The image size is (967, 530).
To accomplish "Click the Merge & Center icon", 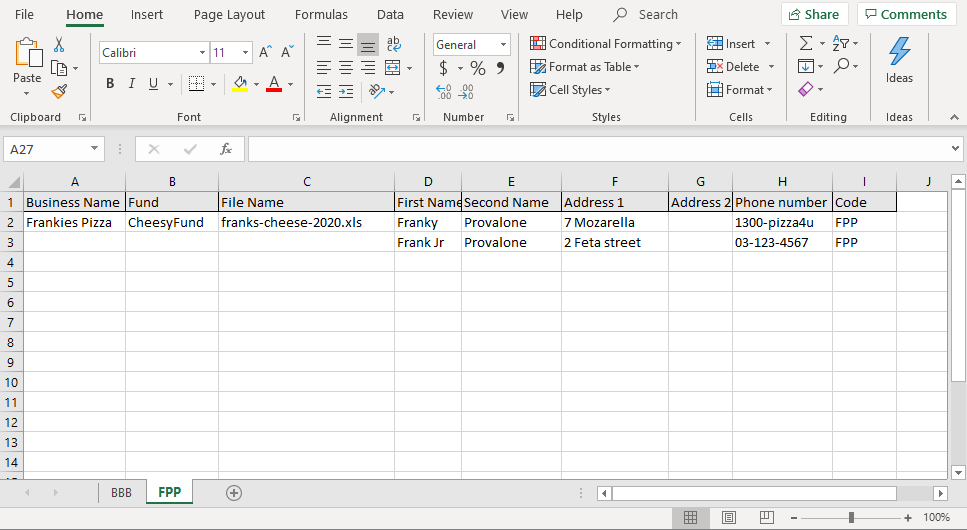I will [x=392, y=67].
